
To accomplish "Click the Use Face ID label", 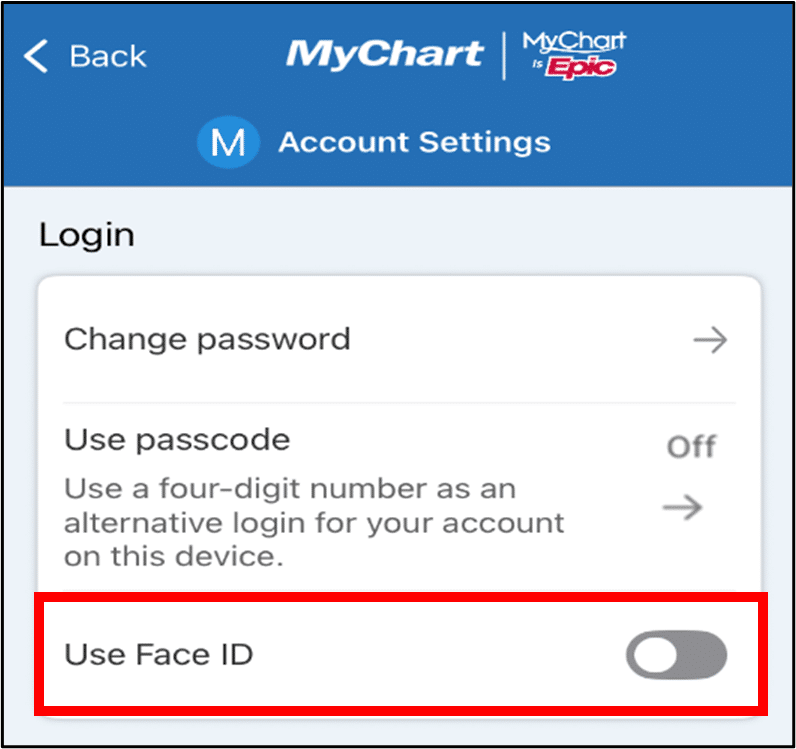I will [x=158, y=654].
